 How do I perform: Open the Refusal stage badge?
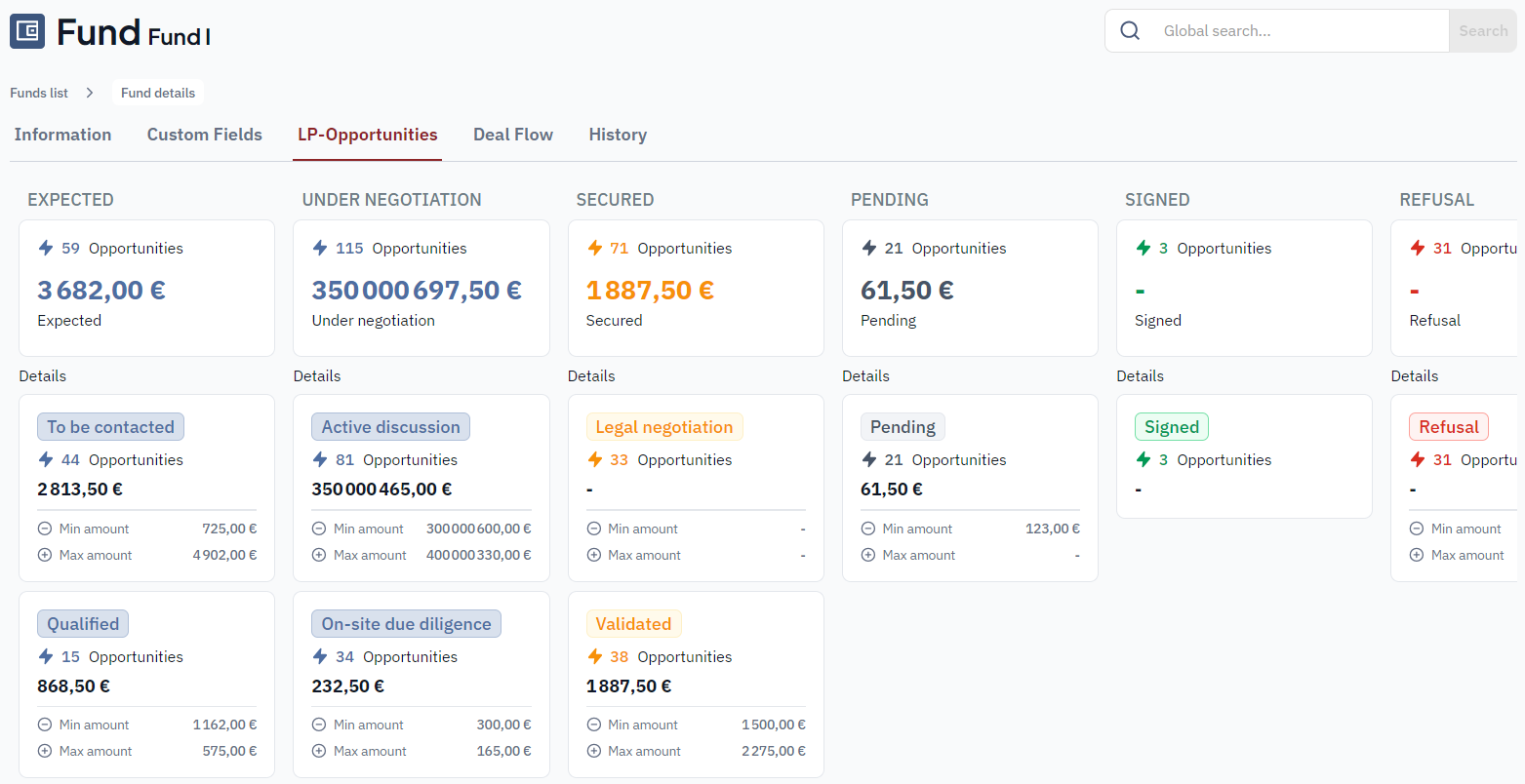[x=1449, y=427]
